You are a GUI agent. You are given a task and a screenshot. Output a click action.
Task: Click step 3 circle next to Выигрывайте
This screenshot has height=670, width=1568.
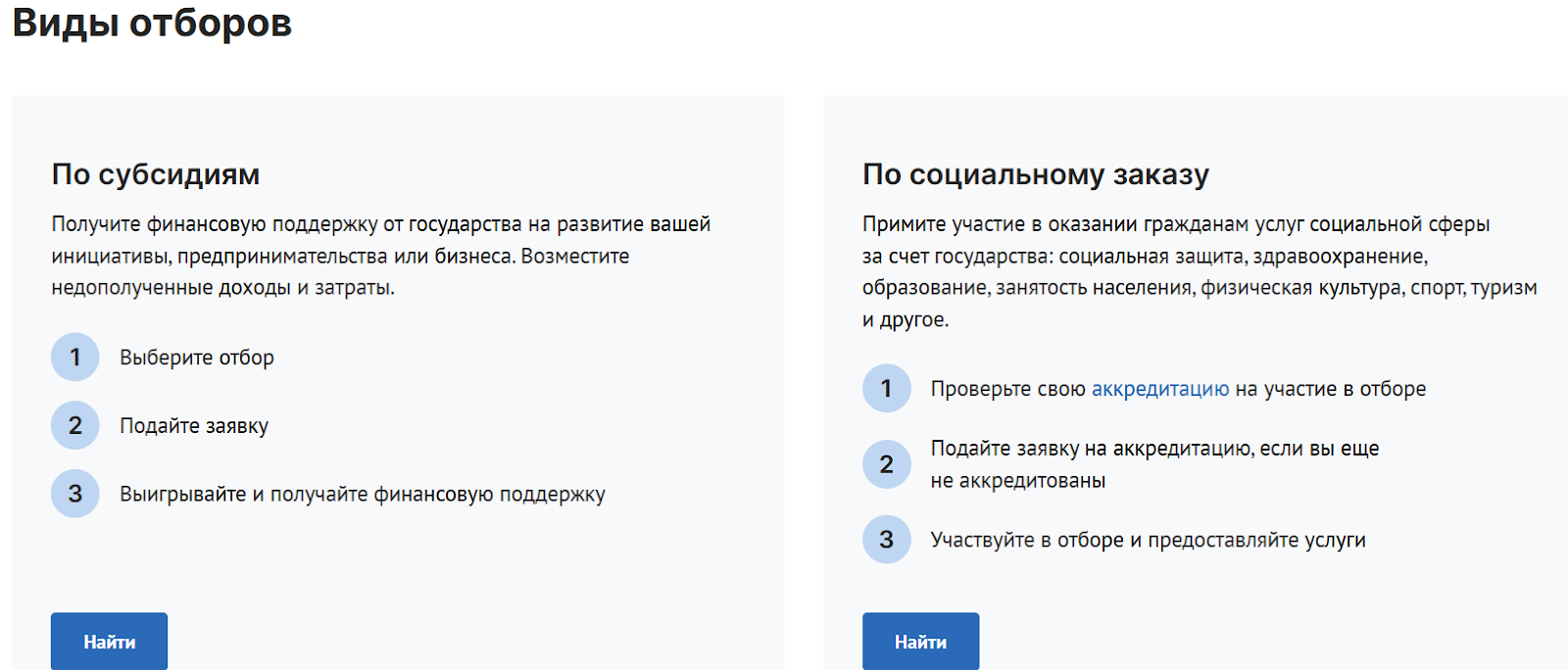(75, 494)
